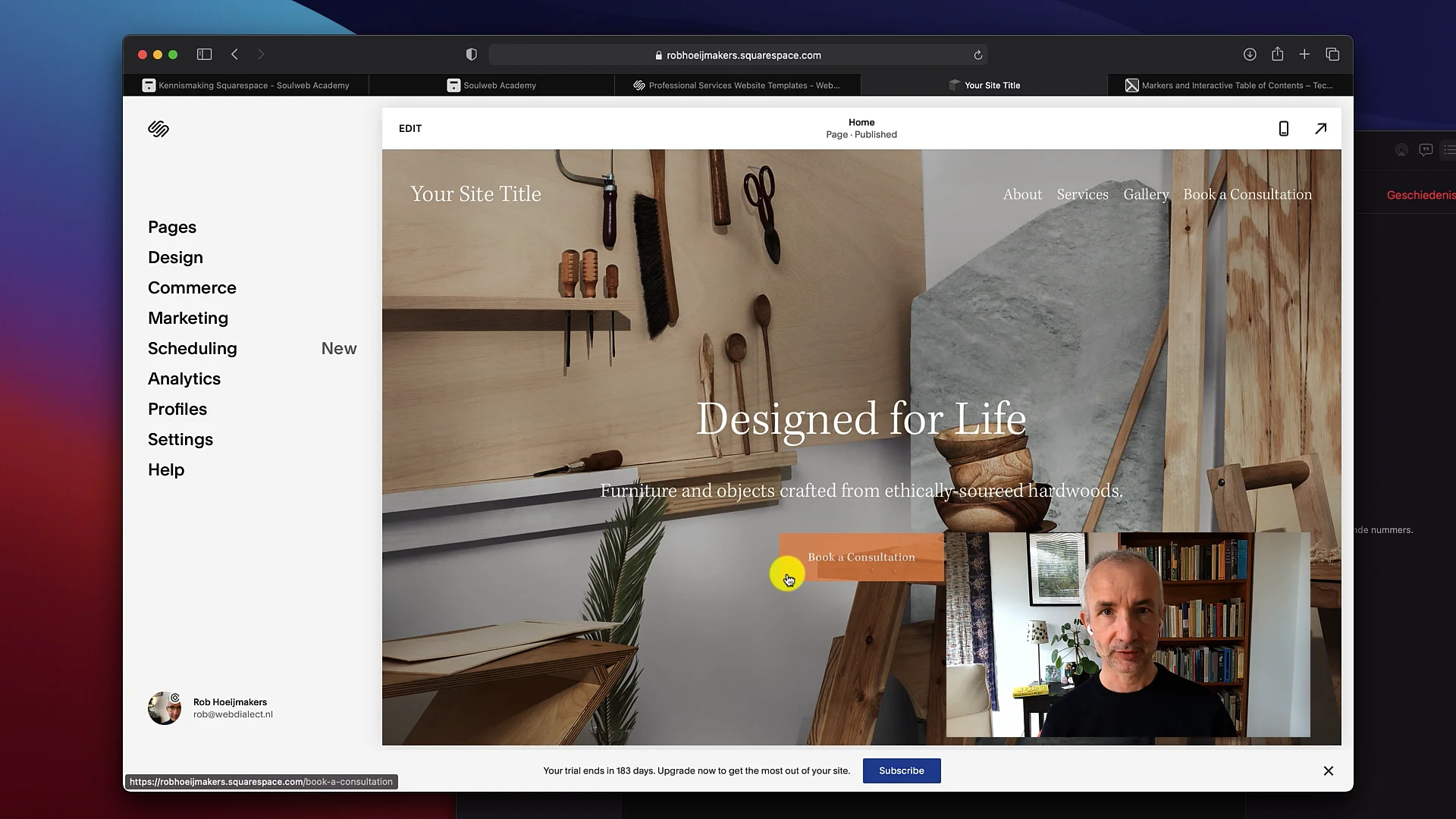1456x819 pixels.
Task: Open Safari downloads icon
Action: click(1250, 55)
